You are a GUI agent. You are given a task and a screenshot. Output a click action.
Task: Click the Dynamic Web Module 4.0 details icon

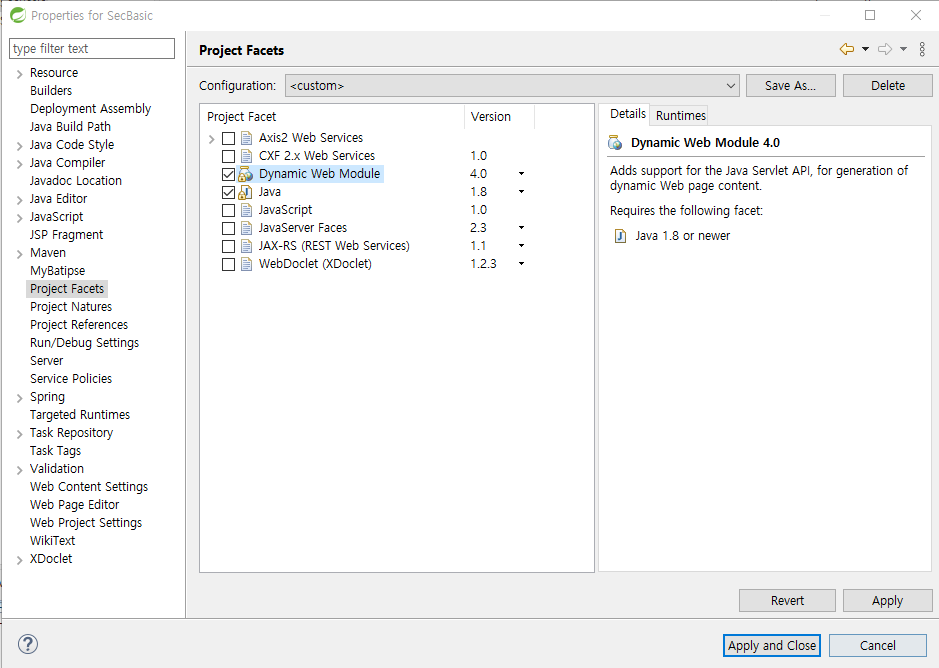615,143
